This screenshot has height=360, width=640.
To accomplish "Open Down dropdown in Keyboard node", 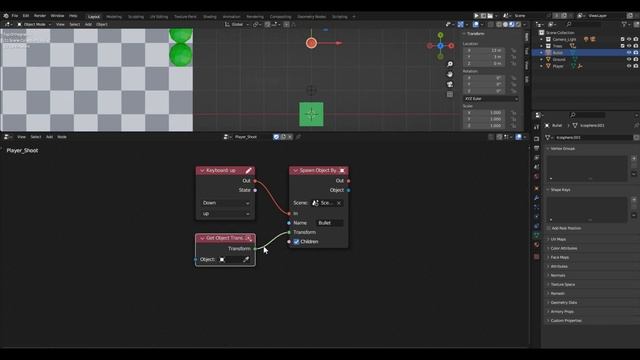I will (x=225, y=203).
